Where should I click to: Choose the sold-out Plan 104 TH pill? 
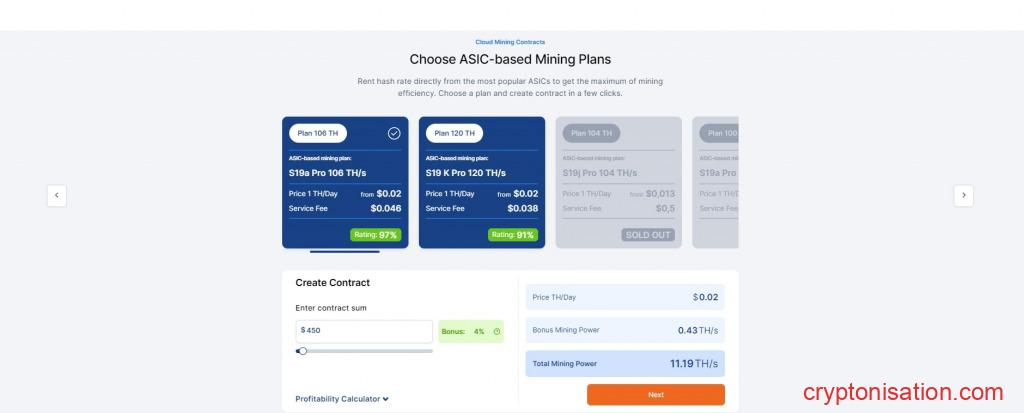coord(591,133)
